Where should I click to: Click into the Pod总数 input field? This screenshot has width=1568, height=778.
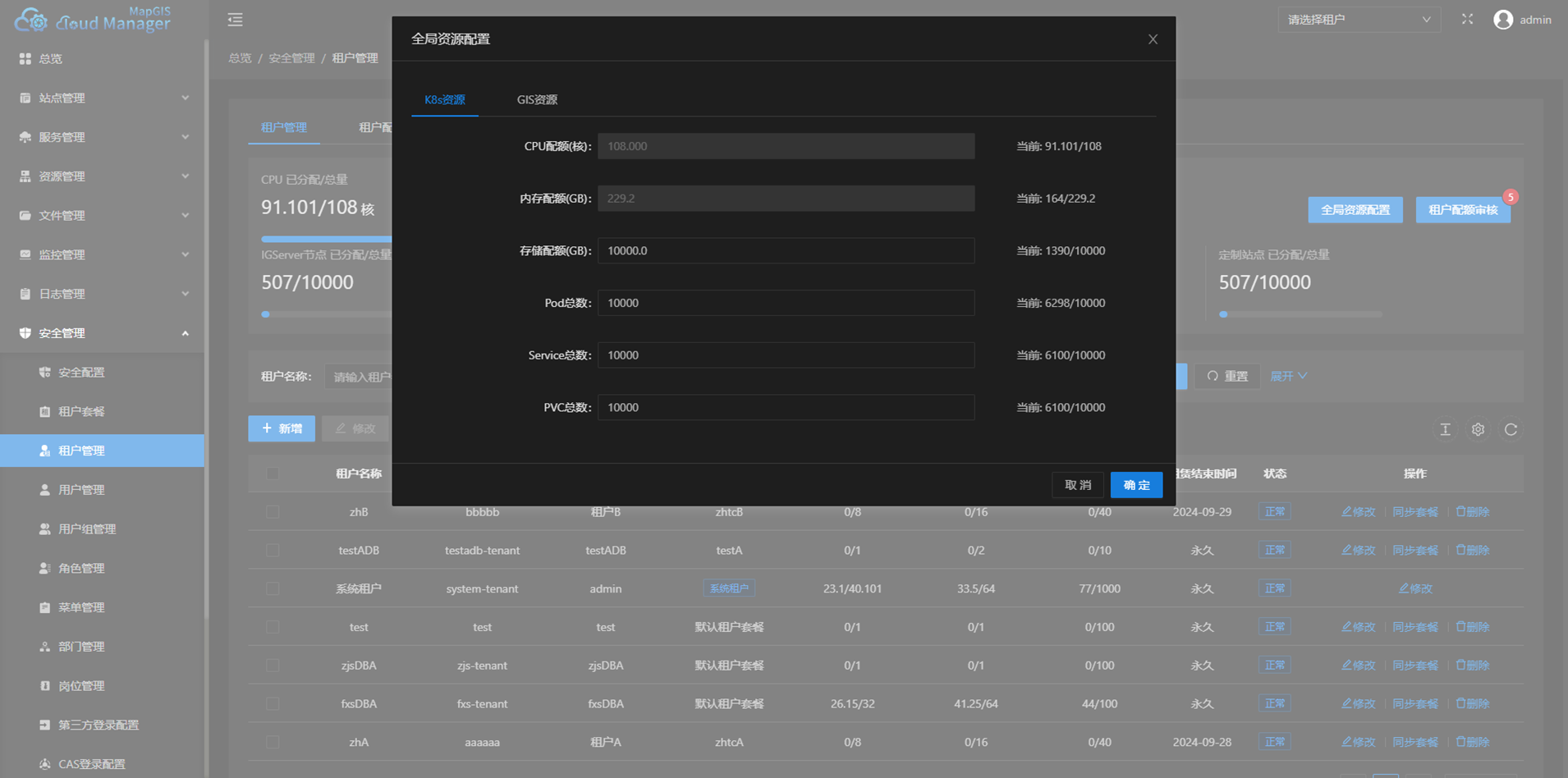click(786, 303)
